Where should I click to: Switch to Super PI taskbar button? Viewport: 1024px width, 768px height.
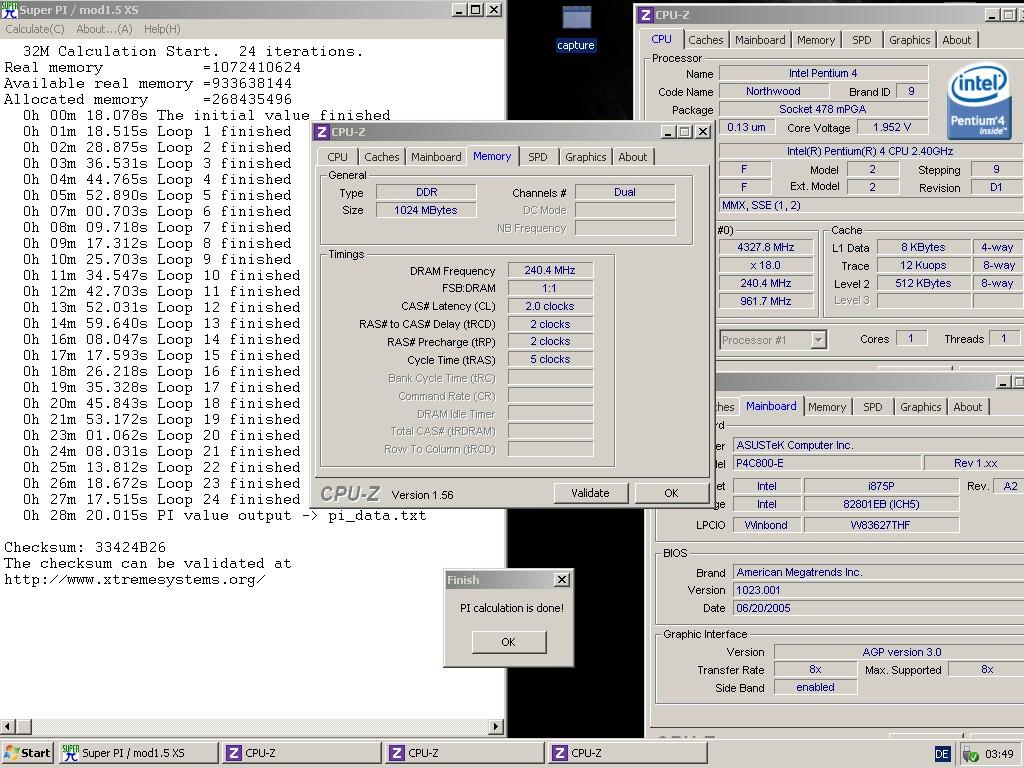(138, 753)
